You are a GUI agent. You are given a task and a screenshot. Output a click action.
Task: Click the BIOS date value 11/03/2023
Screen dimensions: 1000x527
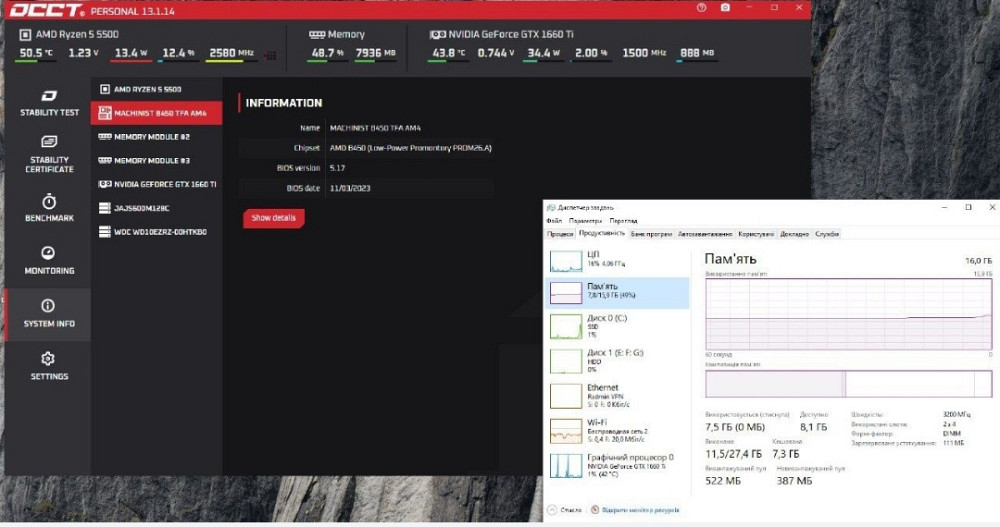pos(349,188)
